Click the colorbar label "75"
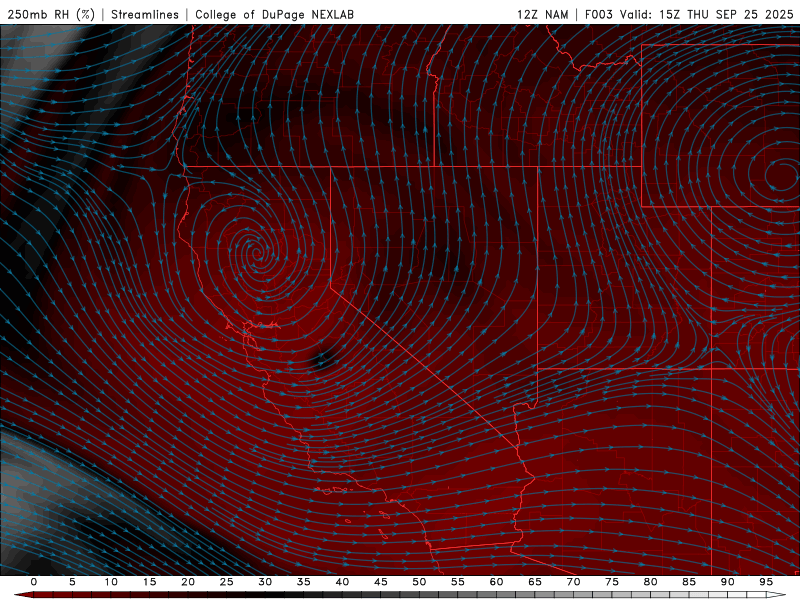The width and height of the screenshot is (800, 600). tap(612, 582)
